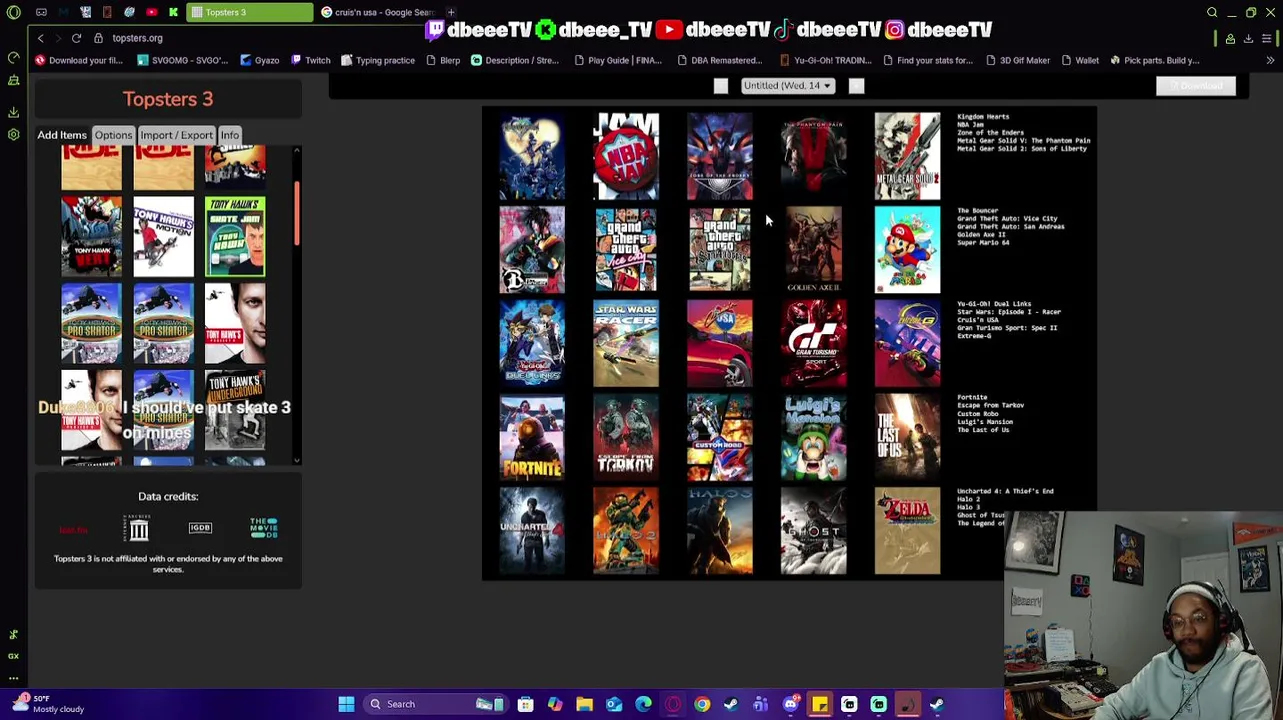
Task: Click the Halo 2 cover
Action: point(626,531)
